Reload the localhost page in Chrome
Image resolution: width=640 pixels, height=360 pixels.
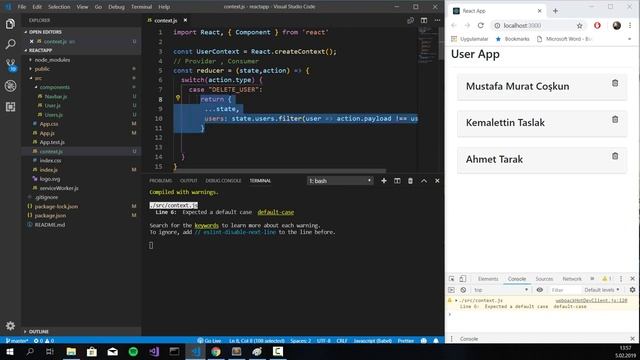(x=481, y=25)
